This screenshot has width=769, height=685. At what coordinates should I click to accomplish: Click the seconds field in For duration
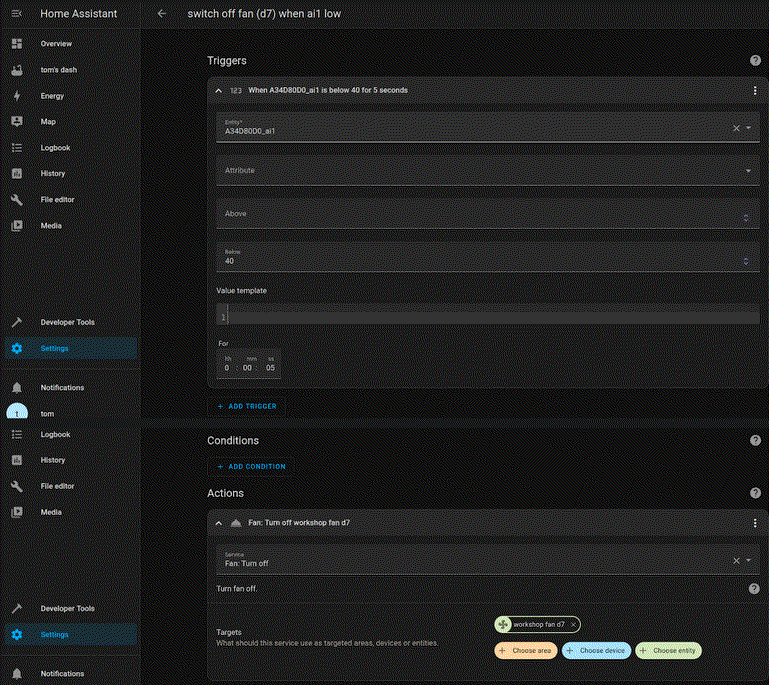(x=267, y=368)
